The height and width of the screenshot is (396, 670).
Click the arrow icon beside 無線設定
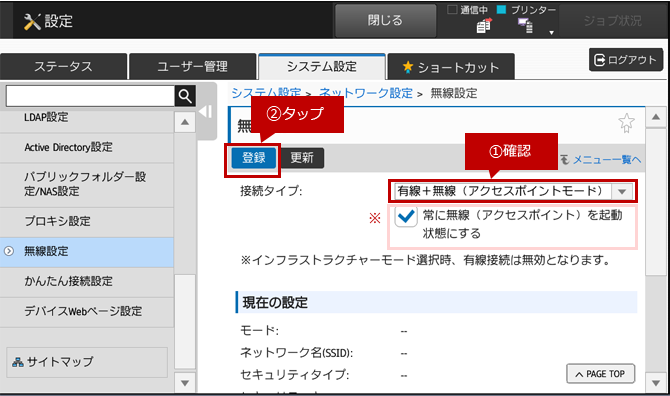click(9, 251)
